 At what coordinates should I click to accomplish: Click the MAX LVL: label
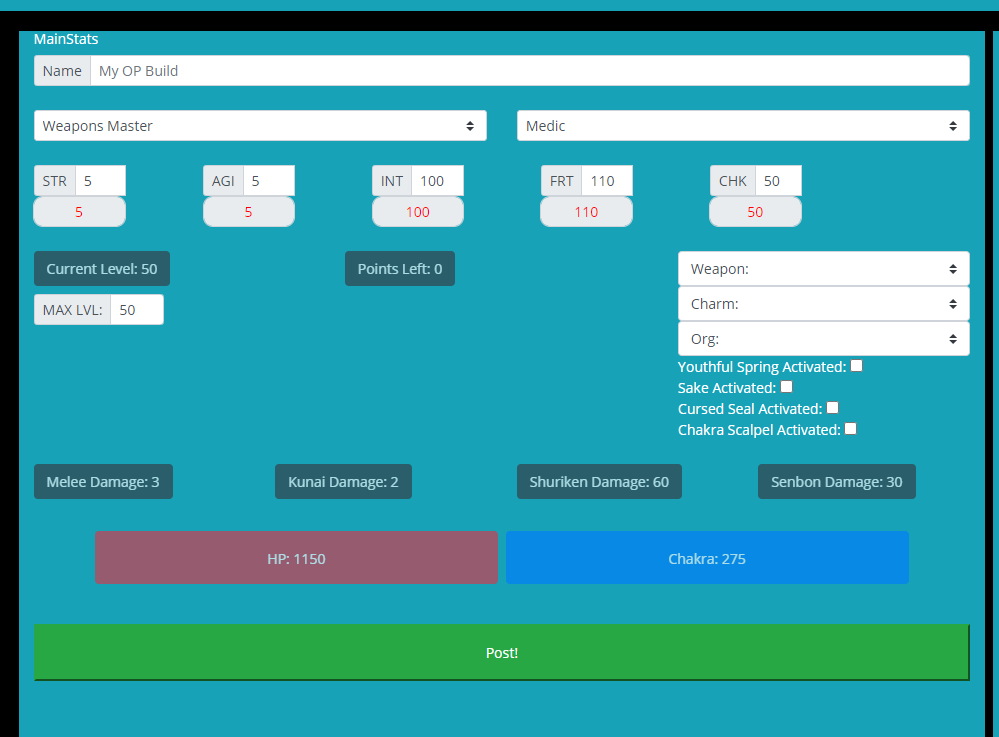click(x=72, y=310)
